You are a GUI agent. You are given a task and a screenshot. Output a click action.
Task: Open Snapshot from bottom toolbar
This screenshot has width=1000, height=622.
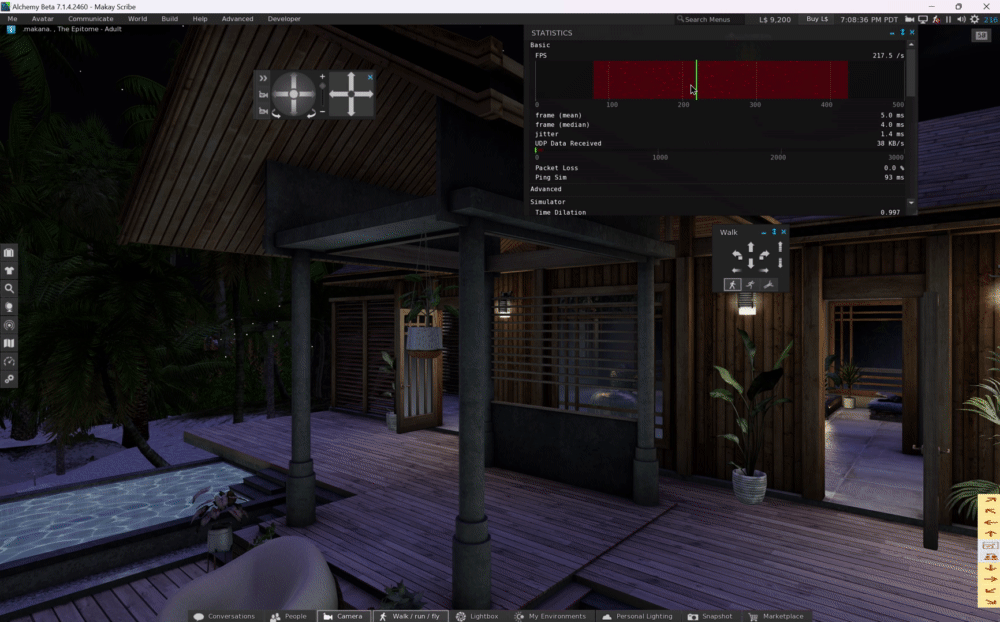point(710,616)
